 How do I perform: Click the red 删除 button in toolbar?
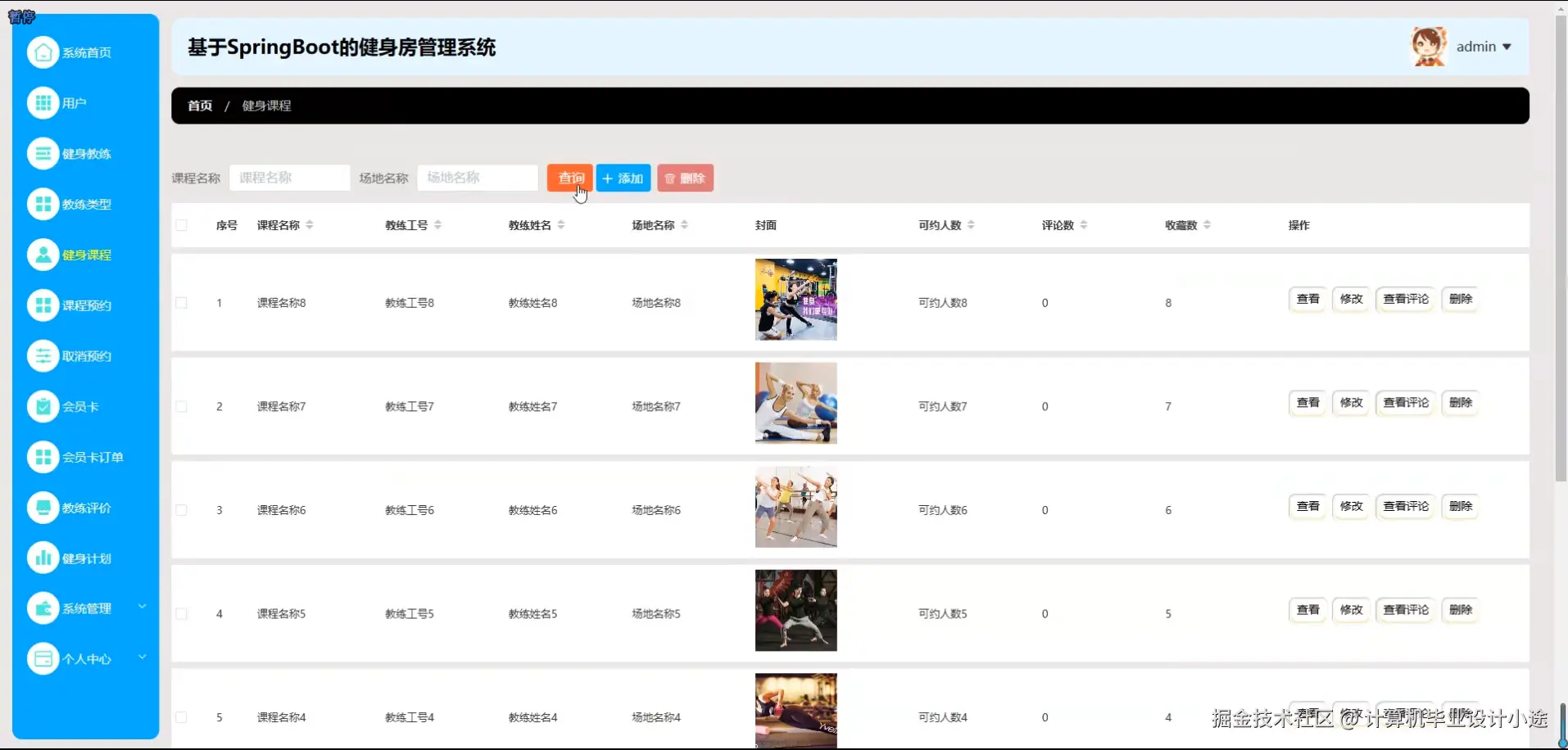[685, 178]
